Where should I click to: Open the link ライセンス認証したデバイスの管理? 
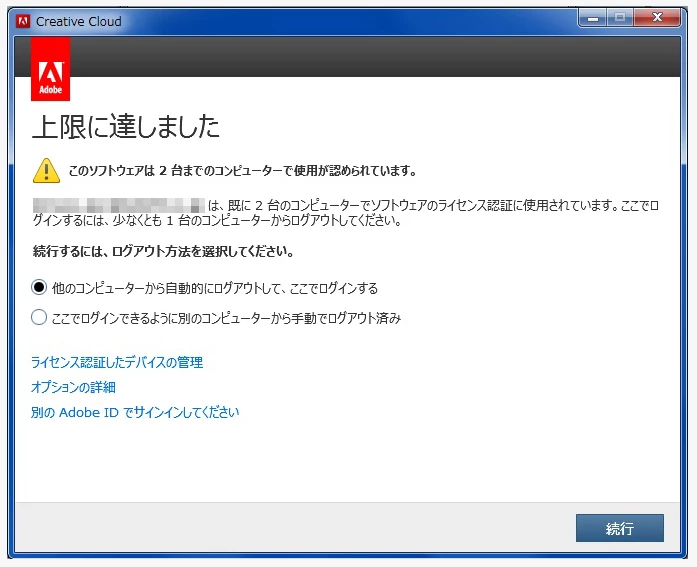117,362
